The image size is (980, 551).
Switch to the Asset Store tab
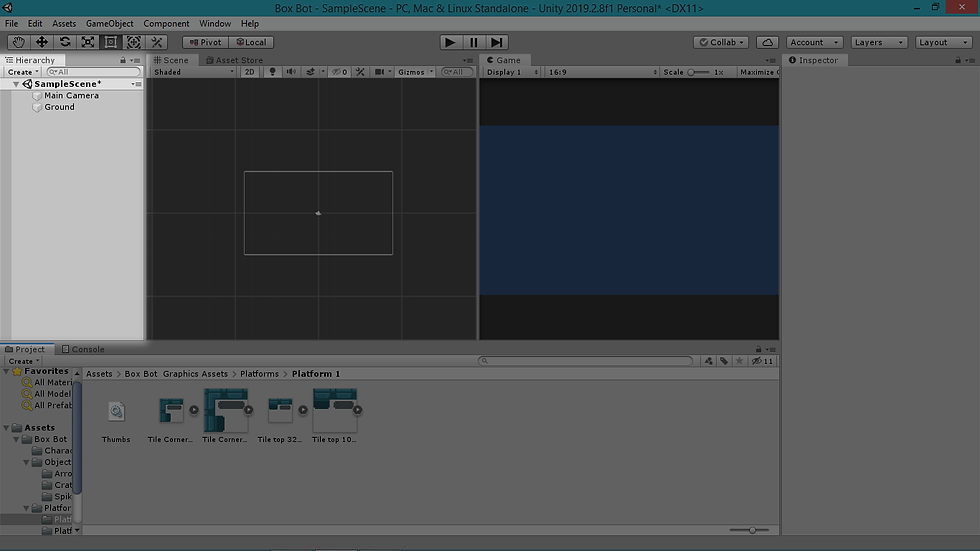pyautogui.click(x=234, y=60)
